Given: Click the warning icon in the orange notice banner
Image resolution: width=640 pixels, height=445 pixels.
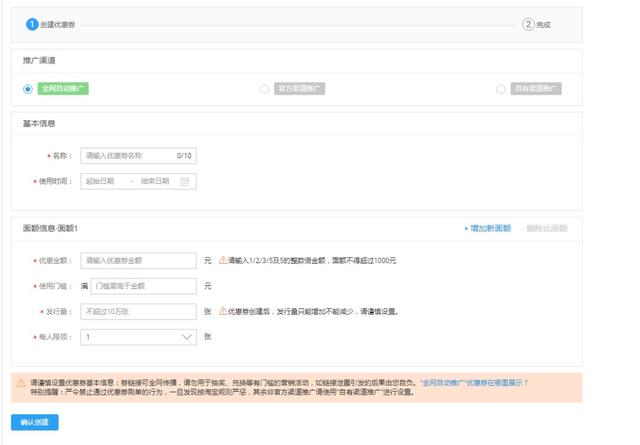Looking at the screenshot, I should (21, 383).
